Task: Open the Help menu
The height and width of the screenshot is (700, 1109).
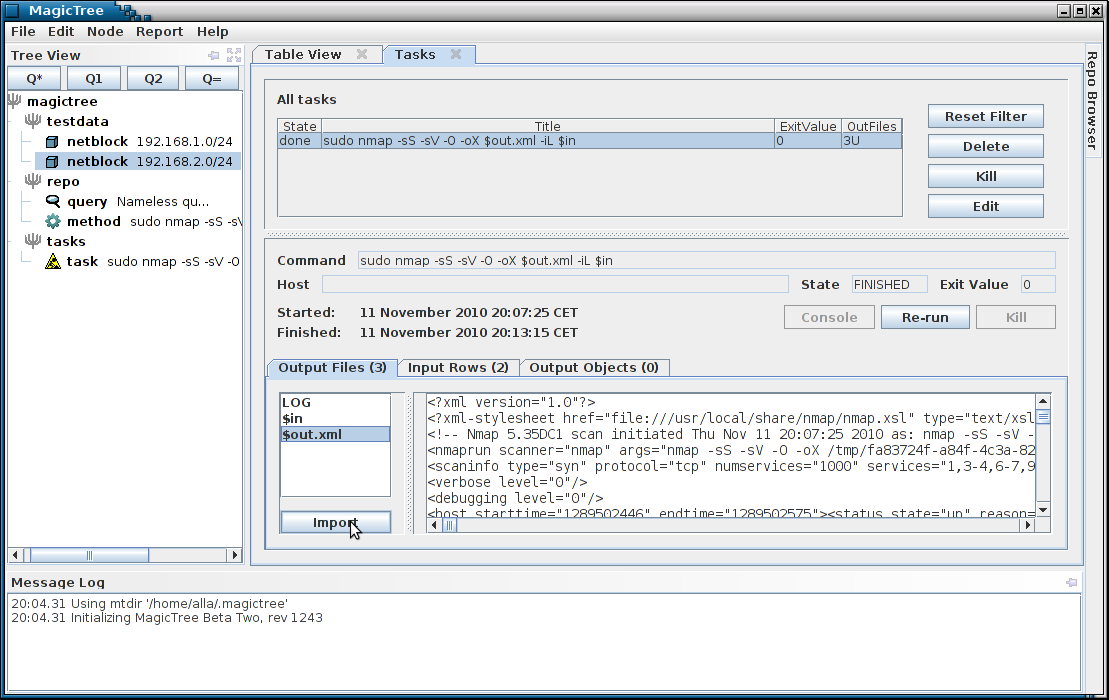Action: pos(212,31)
